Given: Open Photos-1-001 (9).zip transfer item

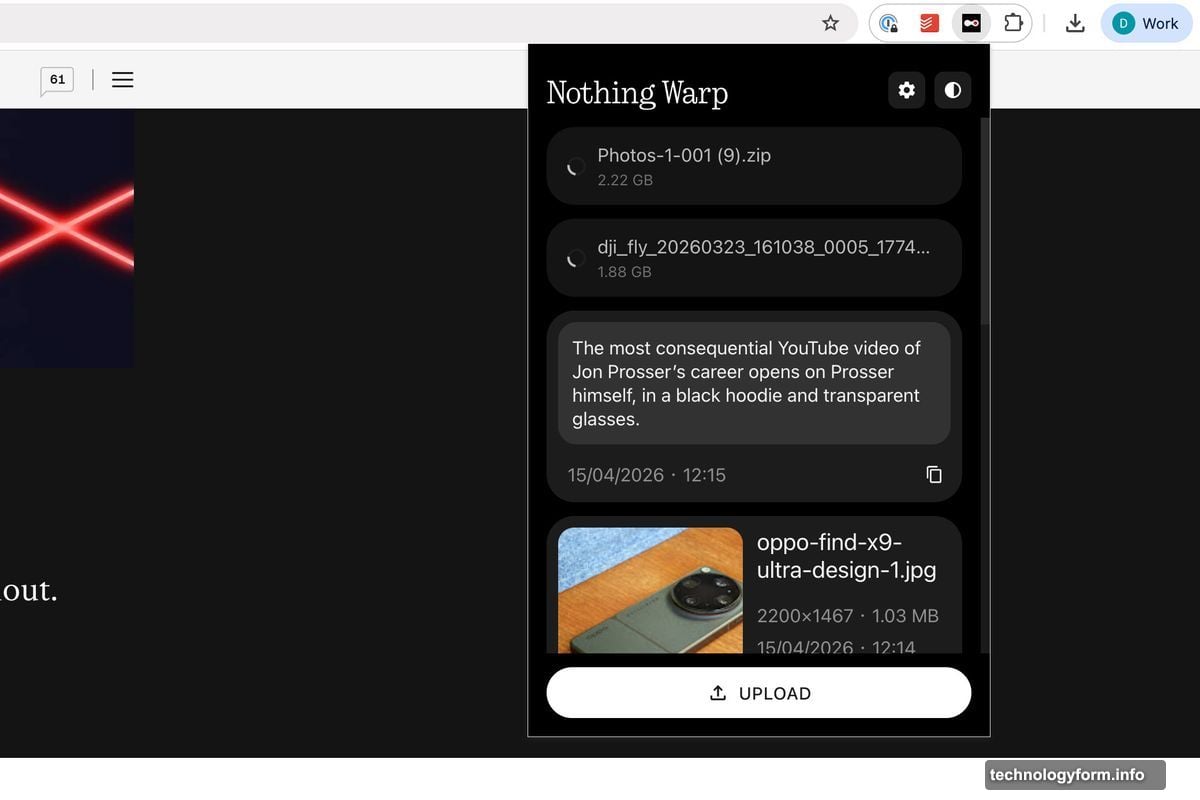Looking at the screenshot, I should click(x=754, y=166).
